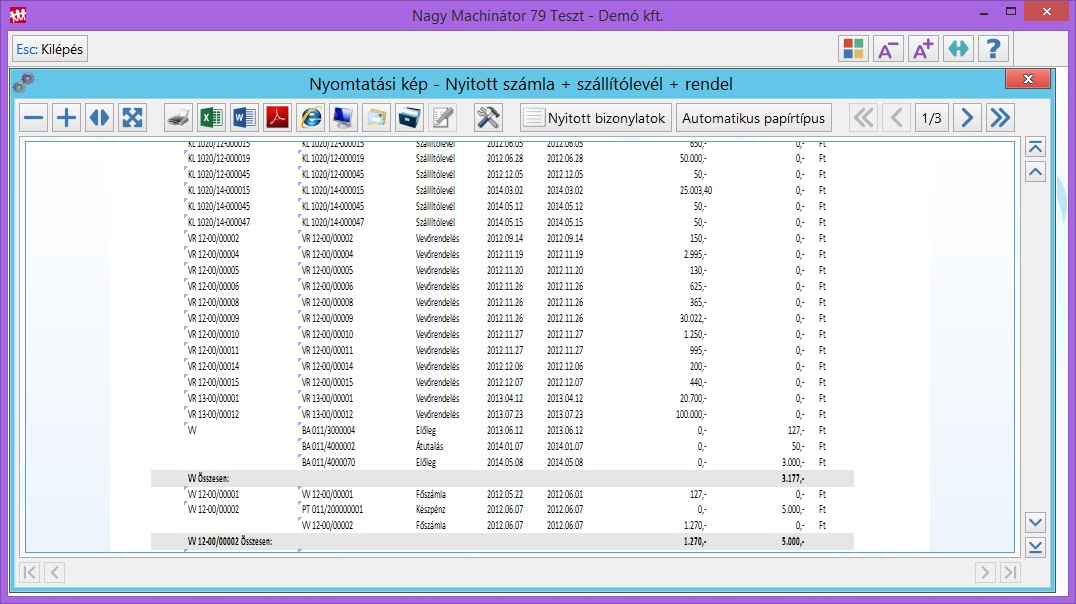Click the envelope email icon

[x=376, y=118]
